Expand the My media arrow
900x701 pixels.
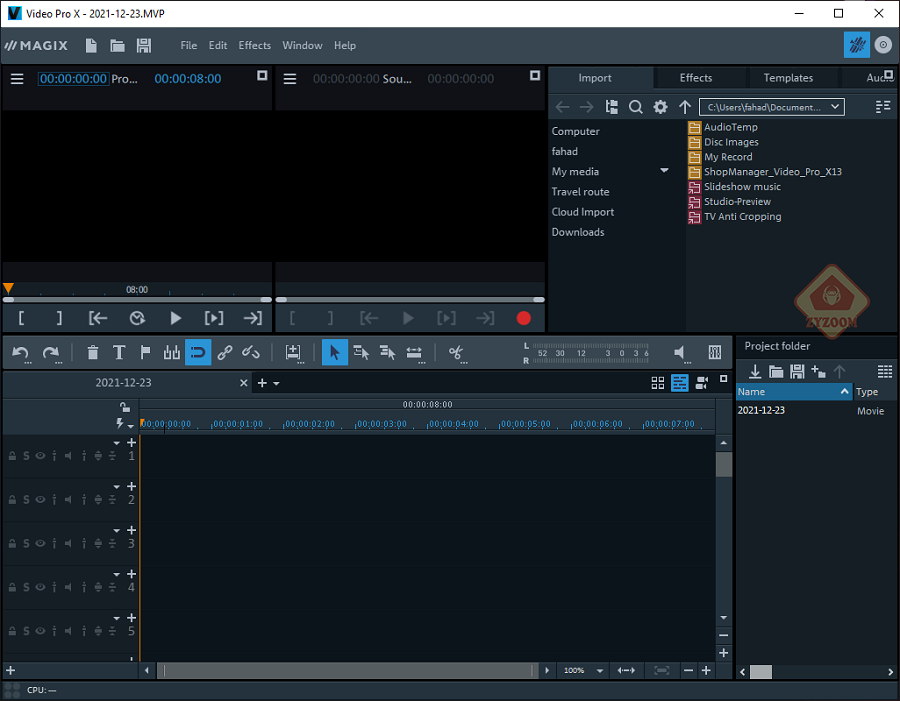(664, 171)
